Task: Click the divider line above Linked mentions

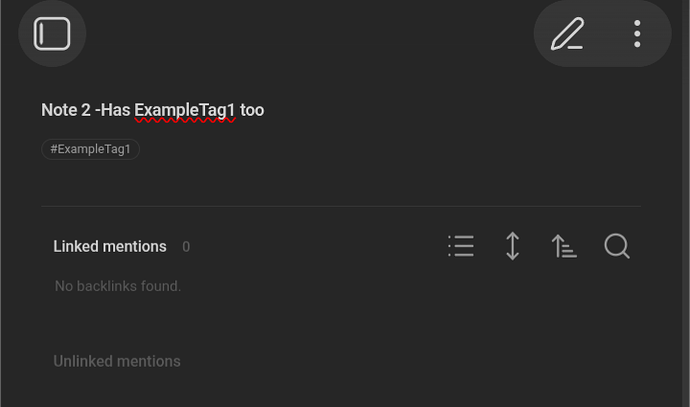Action: click(340, 206)
